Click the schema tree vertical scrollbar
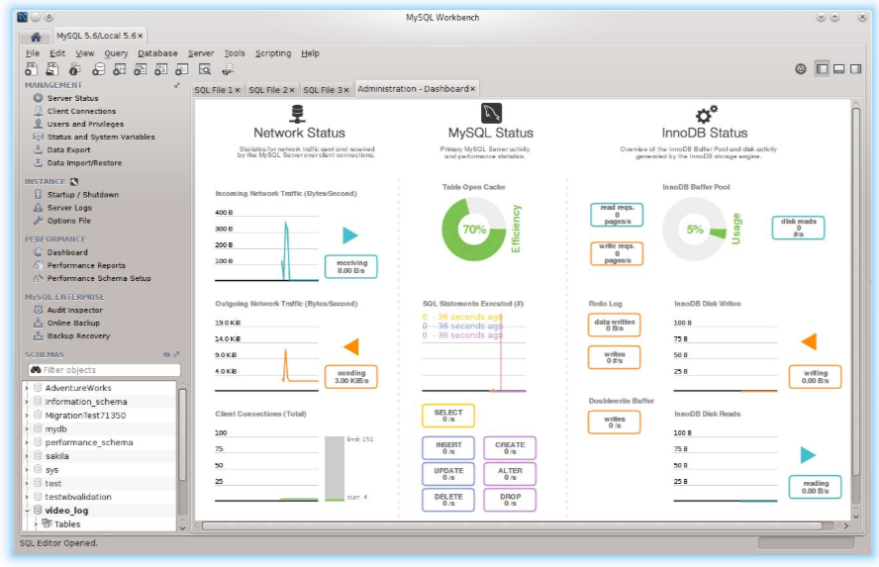 [182, 435]
